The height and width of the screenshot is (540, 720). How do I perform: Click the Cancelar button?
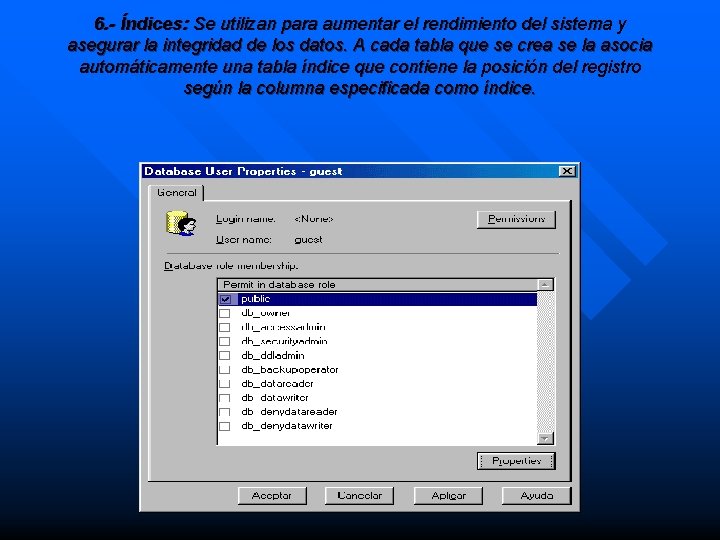[359, 496]
